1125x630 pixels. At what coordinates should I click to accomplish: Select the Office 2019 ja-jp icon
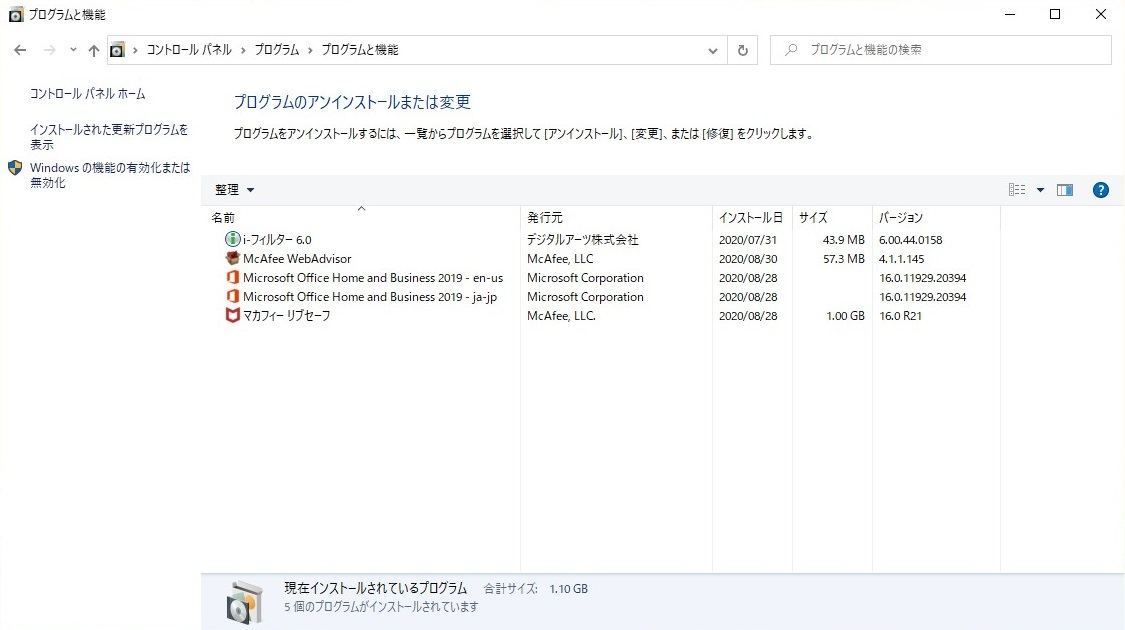[232, 296]
